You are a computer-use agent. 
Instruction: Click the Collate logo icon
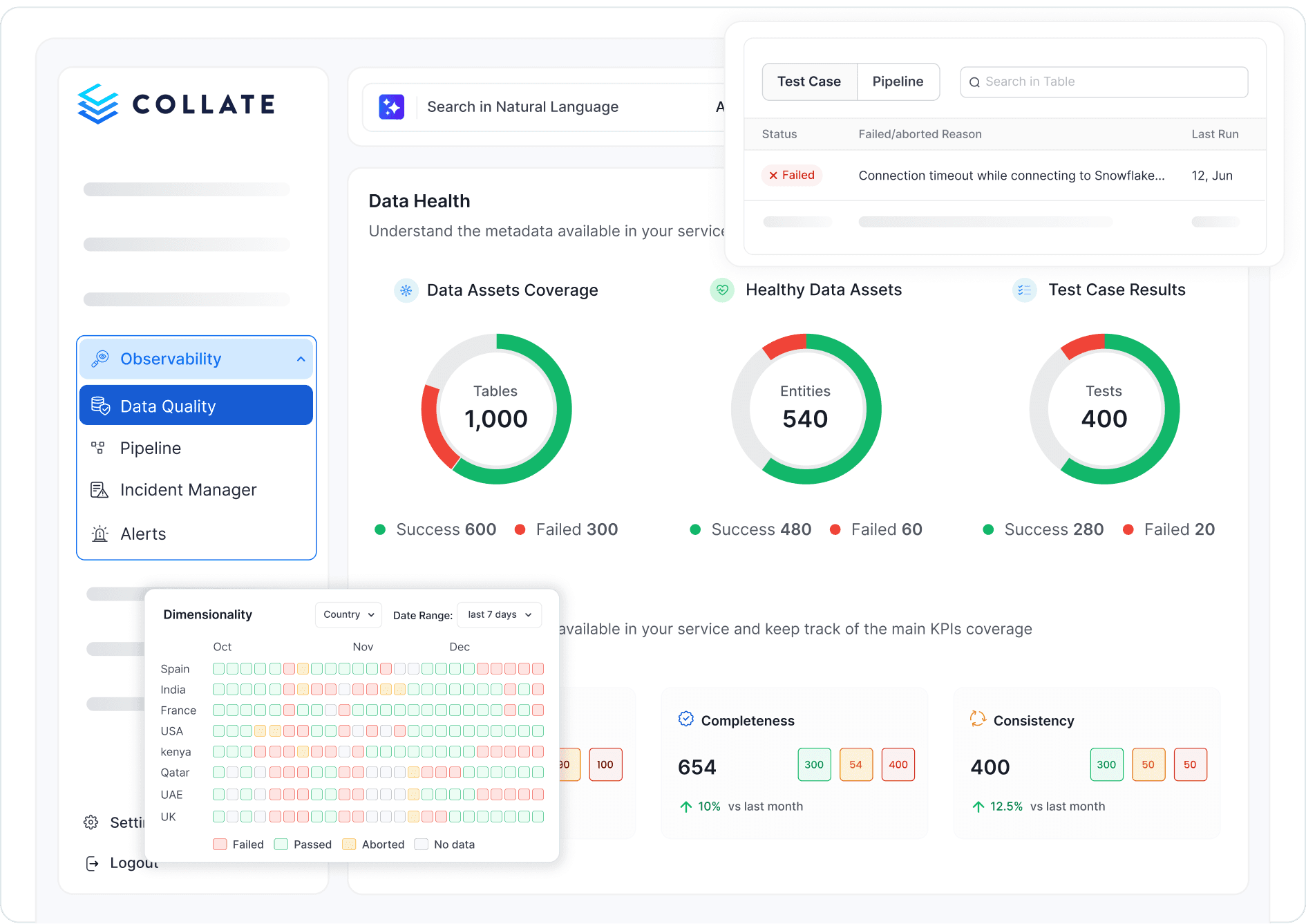(x=98, y=104)
